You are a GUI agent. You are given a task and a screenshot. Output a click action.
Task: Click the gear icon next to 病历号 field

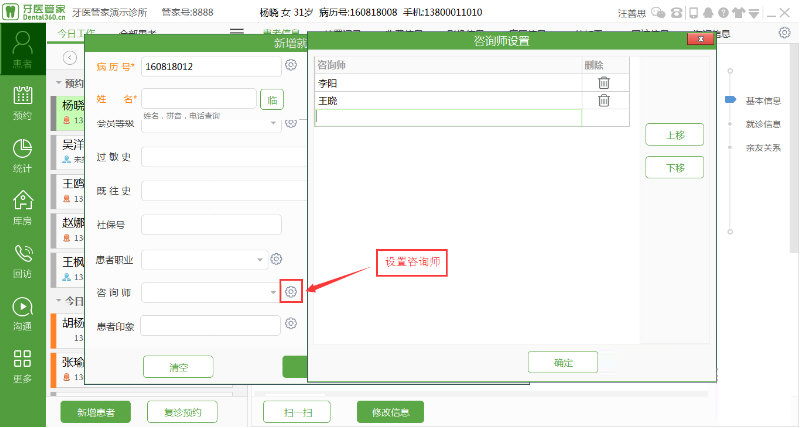291,65
